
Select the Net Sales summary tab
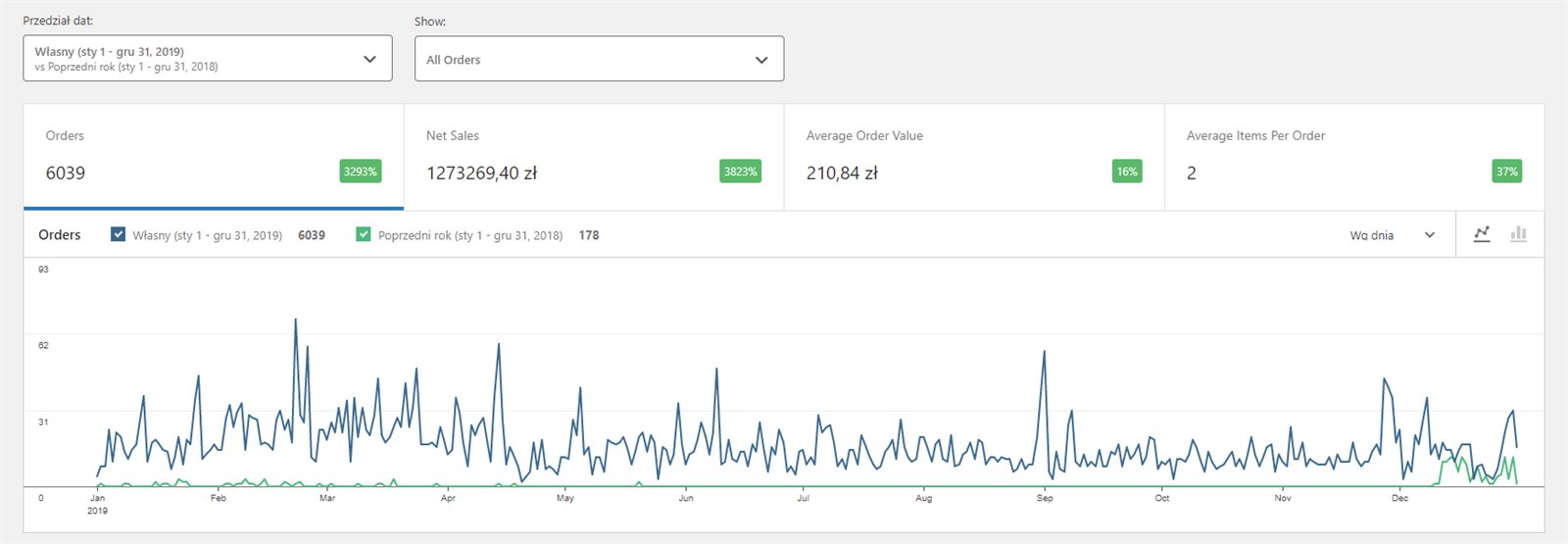[x=593, y=157]
